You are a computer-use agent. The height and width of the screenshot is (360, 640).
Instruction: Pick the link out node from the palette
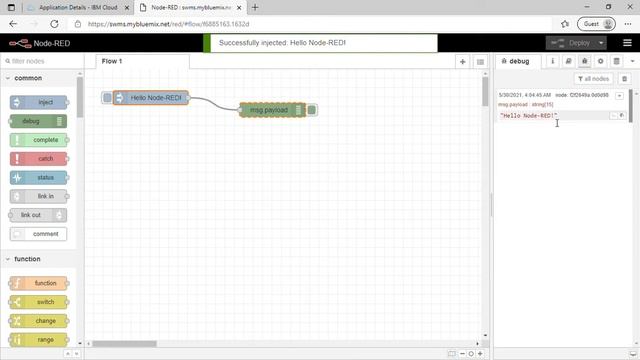coord(38,215)
